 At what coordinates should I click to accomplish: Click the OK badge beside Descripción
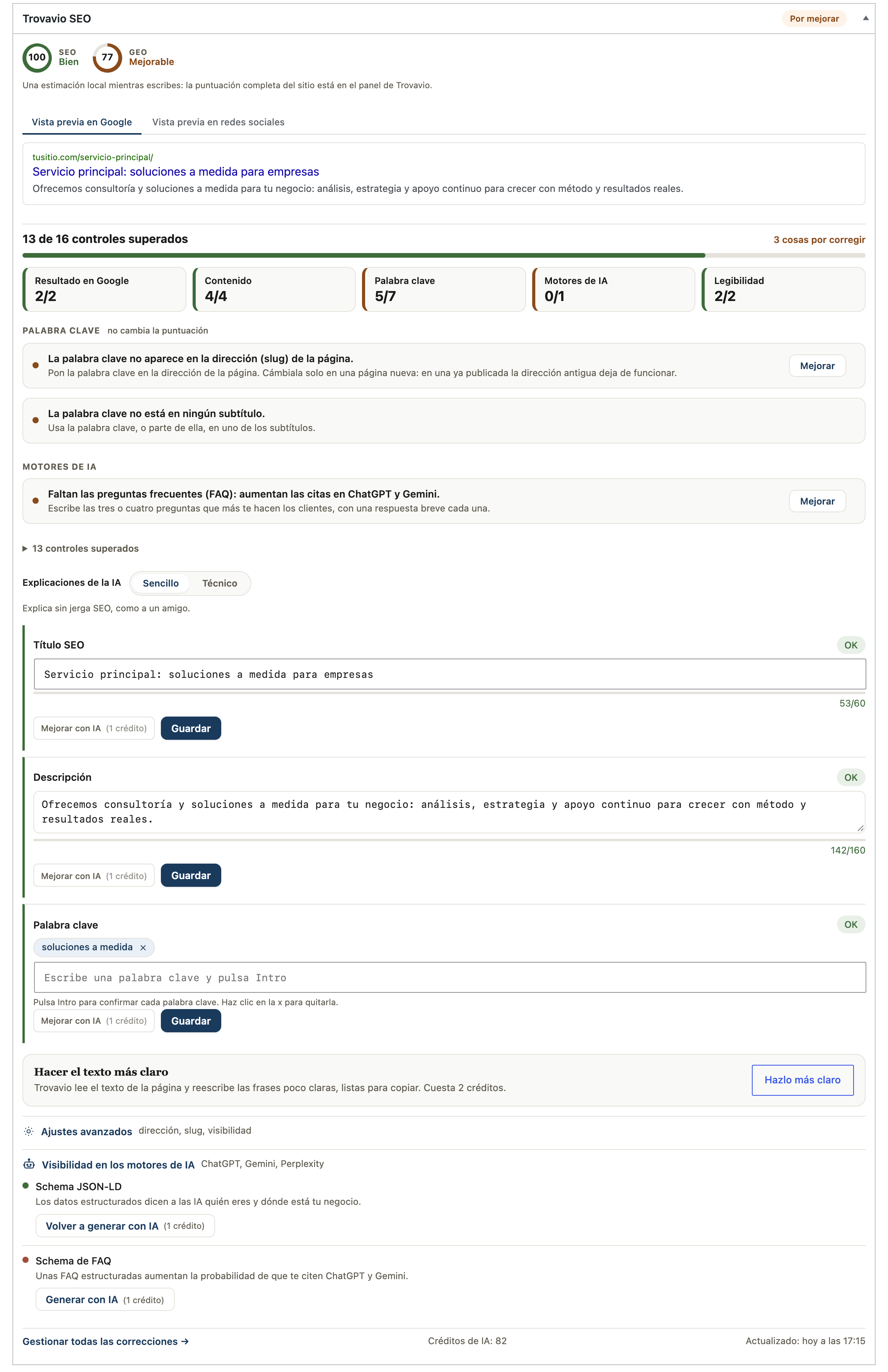pyautogui.click(x=850, y=777)
